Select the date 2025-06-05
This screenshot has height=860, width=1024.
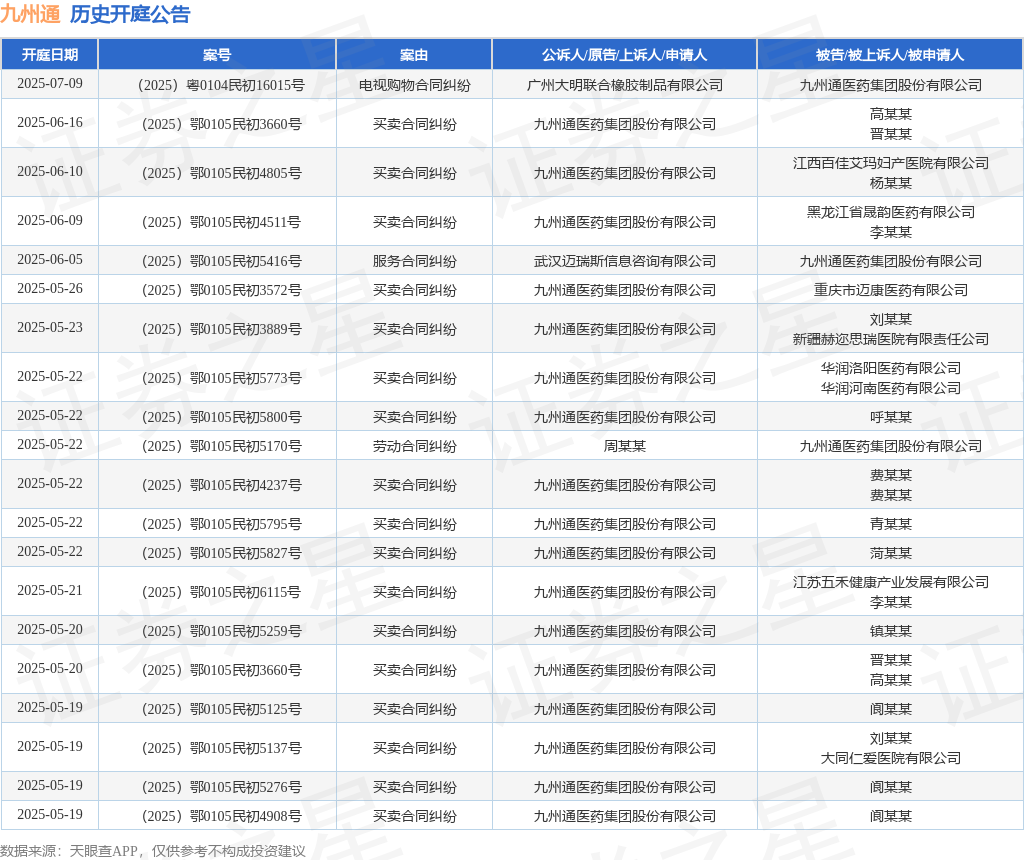(x=50, y=260)
